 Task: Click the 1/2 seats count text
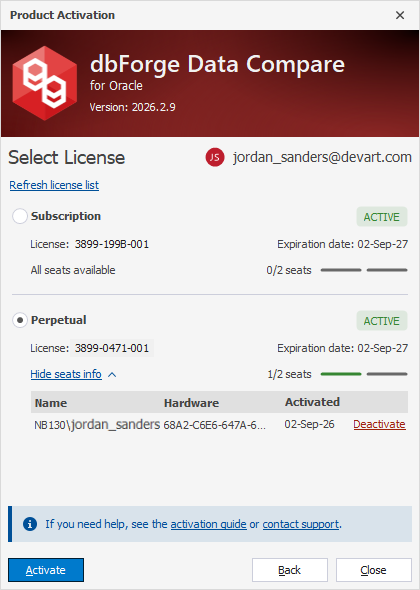[x=289, y=374]
